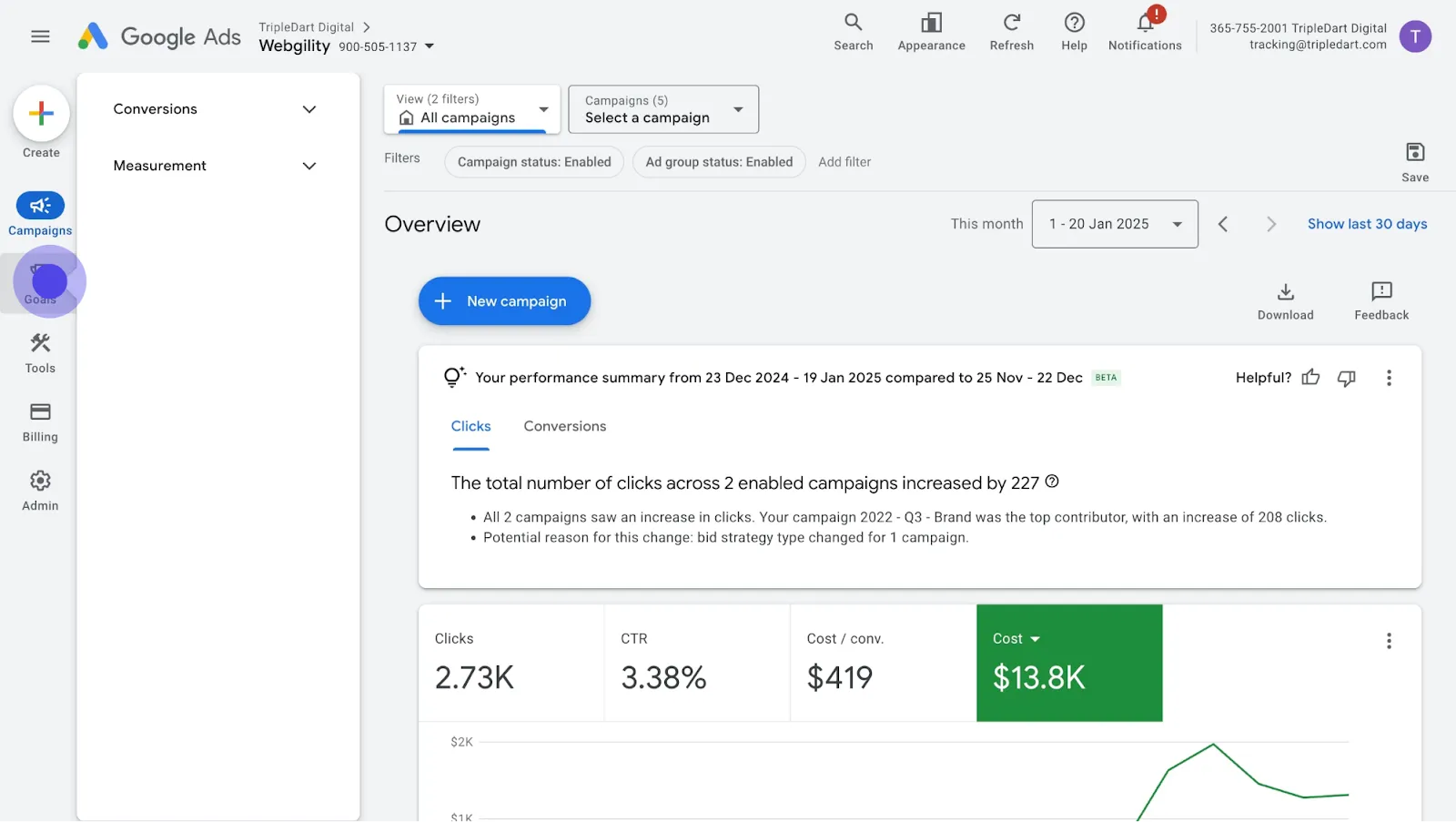
Task: Open the account avatar T
Action: (1415, 36)
